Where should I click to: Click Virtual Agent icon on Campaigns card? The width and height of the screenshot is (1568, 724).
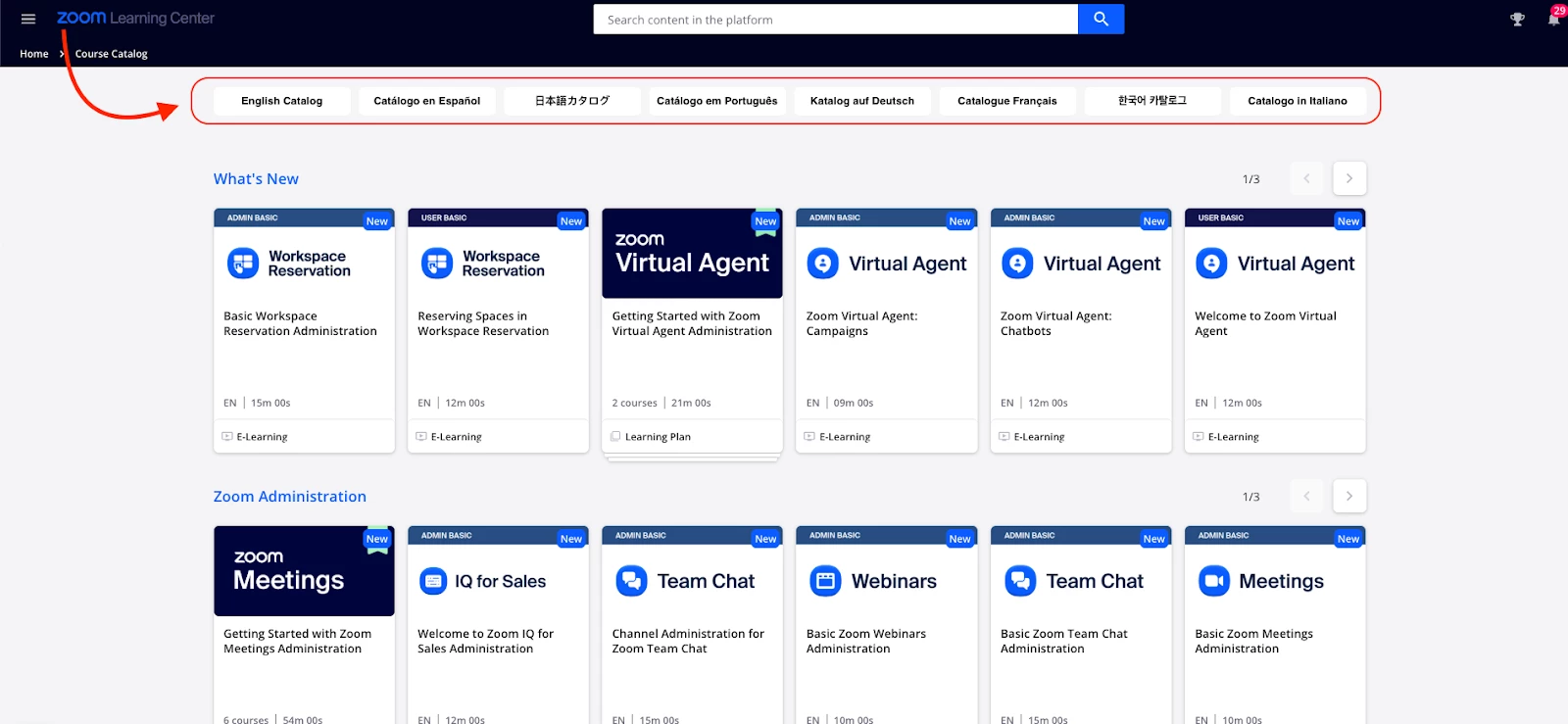tap(823, 264)
